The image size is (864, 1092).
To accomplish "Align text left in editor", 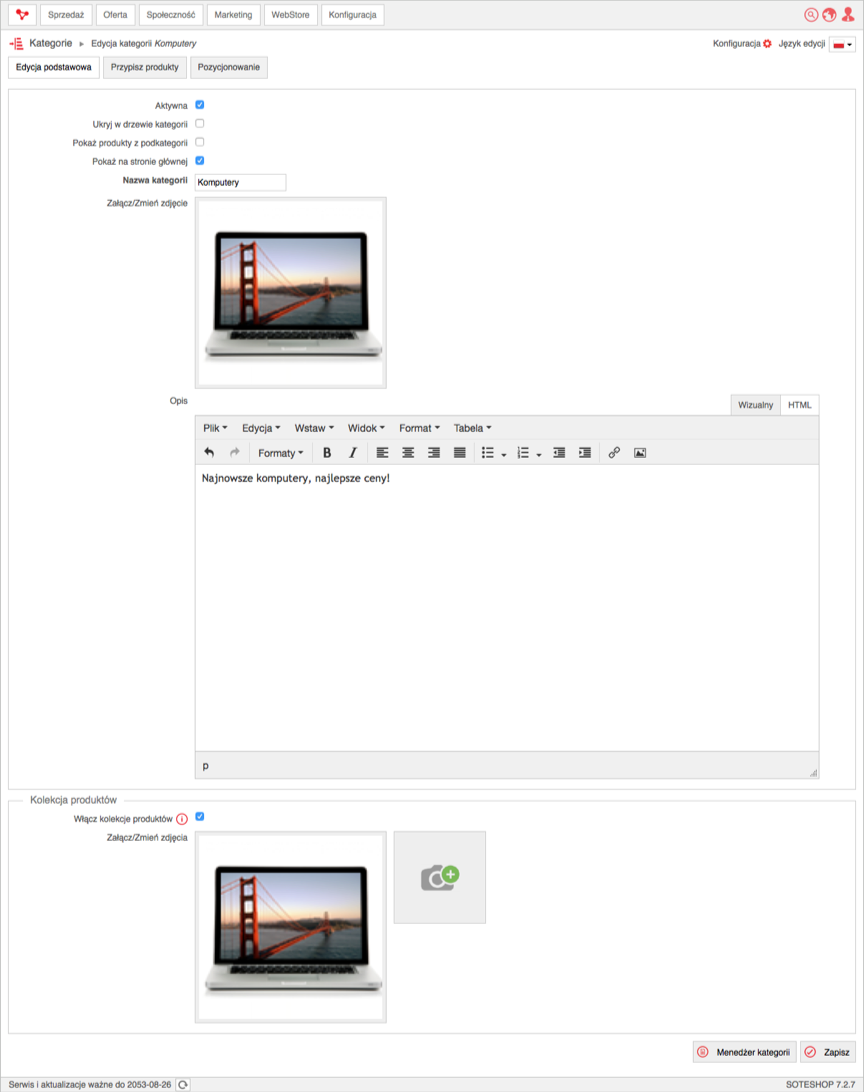I will [382, 453].
